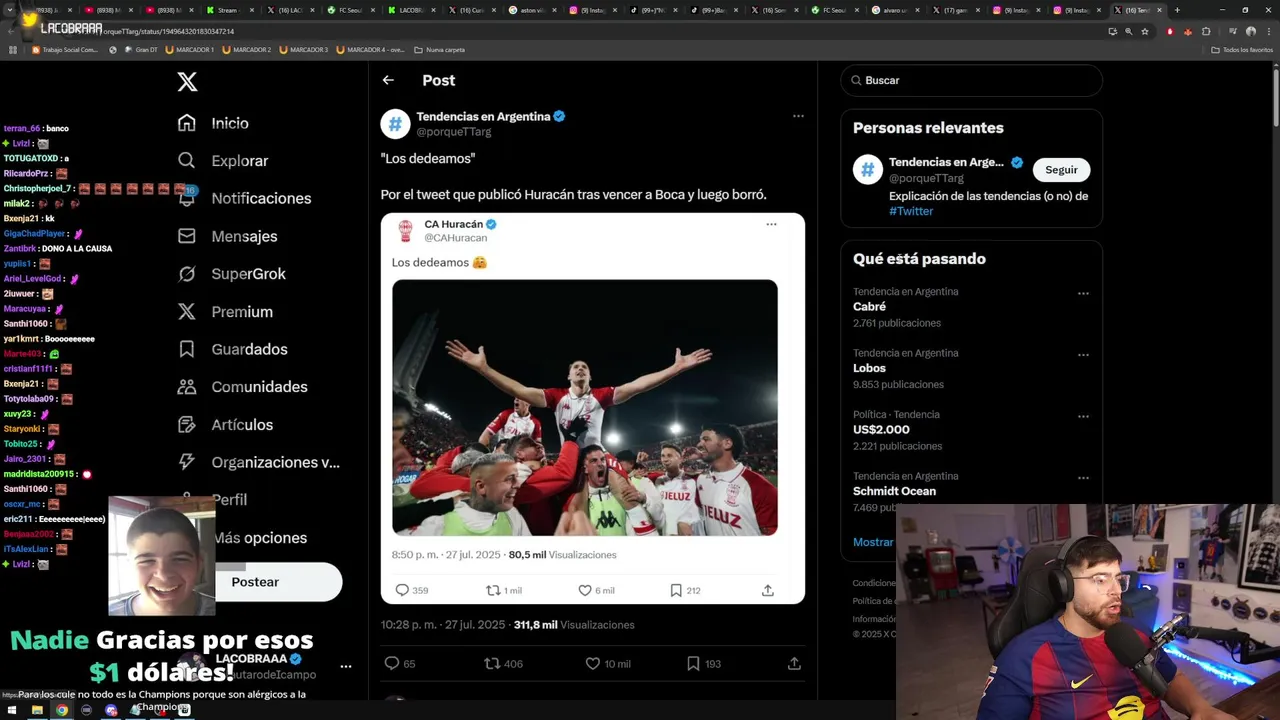
Task: Reply to the main post with 65 replies
Action: point(400,663)
